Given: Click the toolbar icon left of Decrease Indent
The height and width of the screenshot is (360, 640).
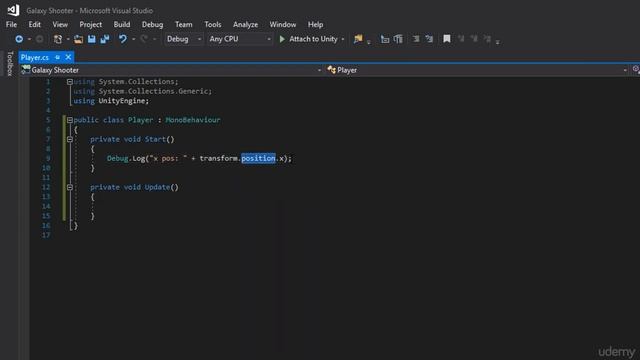Looking at the screenshot, I should 398,39.
